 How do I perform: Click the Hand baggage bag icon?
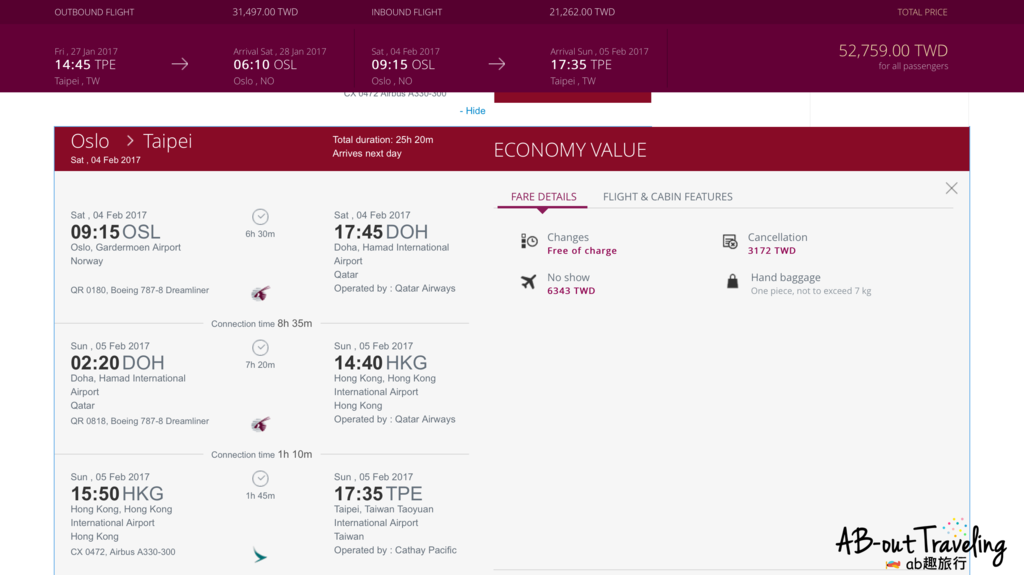coord(733,282)
